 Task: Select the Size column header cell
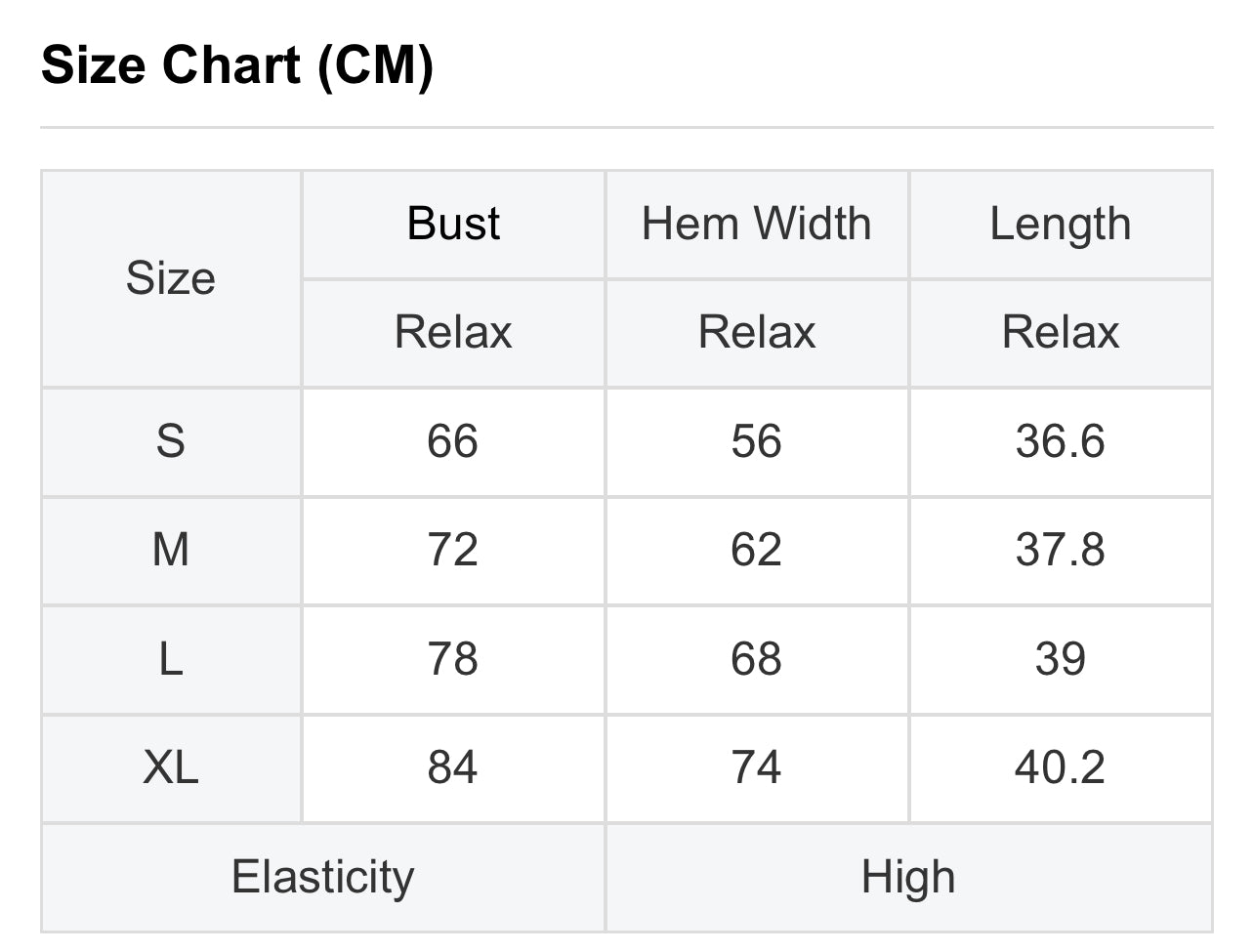(x=170, y=278)
